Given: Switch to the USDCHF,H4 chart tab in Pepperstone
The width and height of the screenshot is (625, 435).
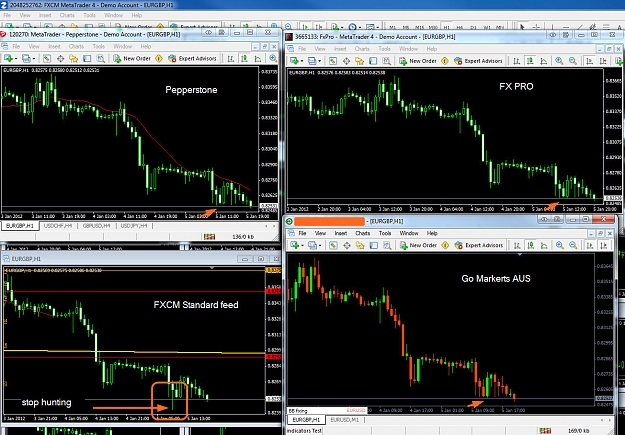Looking at the screenshot, I should tap(58, 226).
